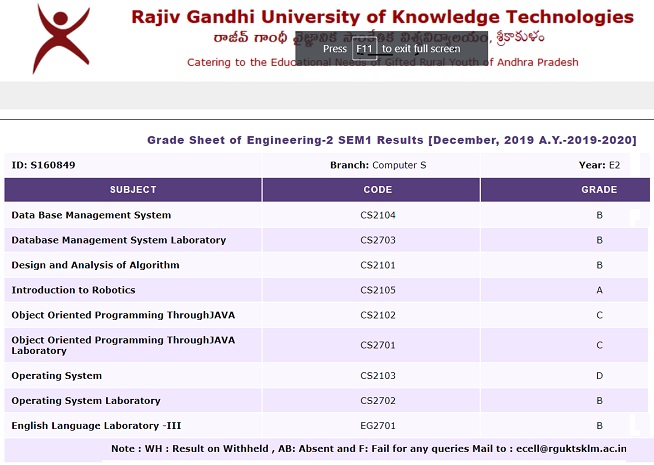Viewport: 654px width, 465px height.
Task: Select Object Oriented Programming ThroughJAVA Laboratory subject
Action: [x=123, y=345]
